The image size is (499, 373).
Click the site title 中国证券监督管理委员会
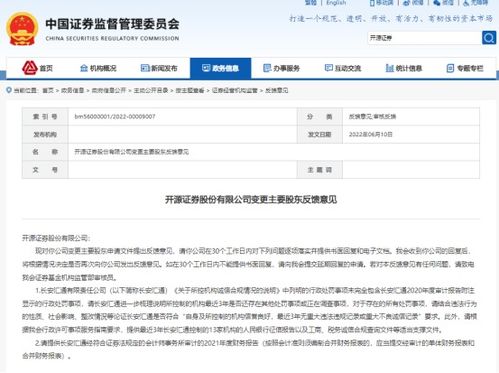[112, 24]
